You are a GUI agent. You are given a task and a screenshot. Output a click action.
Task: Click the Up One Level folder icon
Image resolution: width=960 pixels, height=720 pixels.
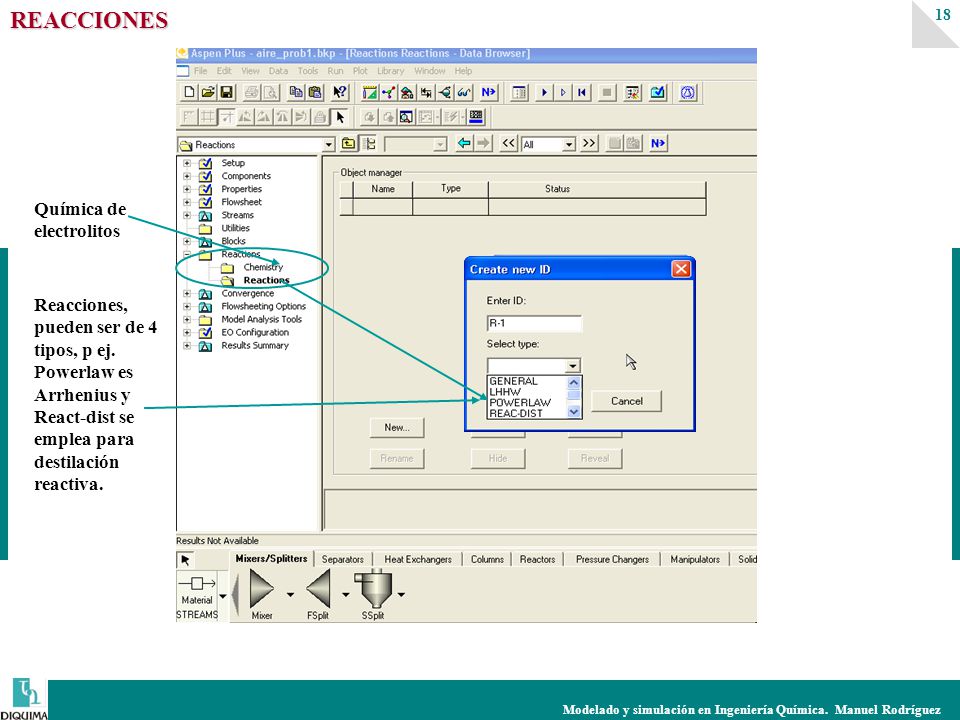[x=348, y=144]
